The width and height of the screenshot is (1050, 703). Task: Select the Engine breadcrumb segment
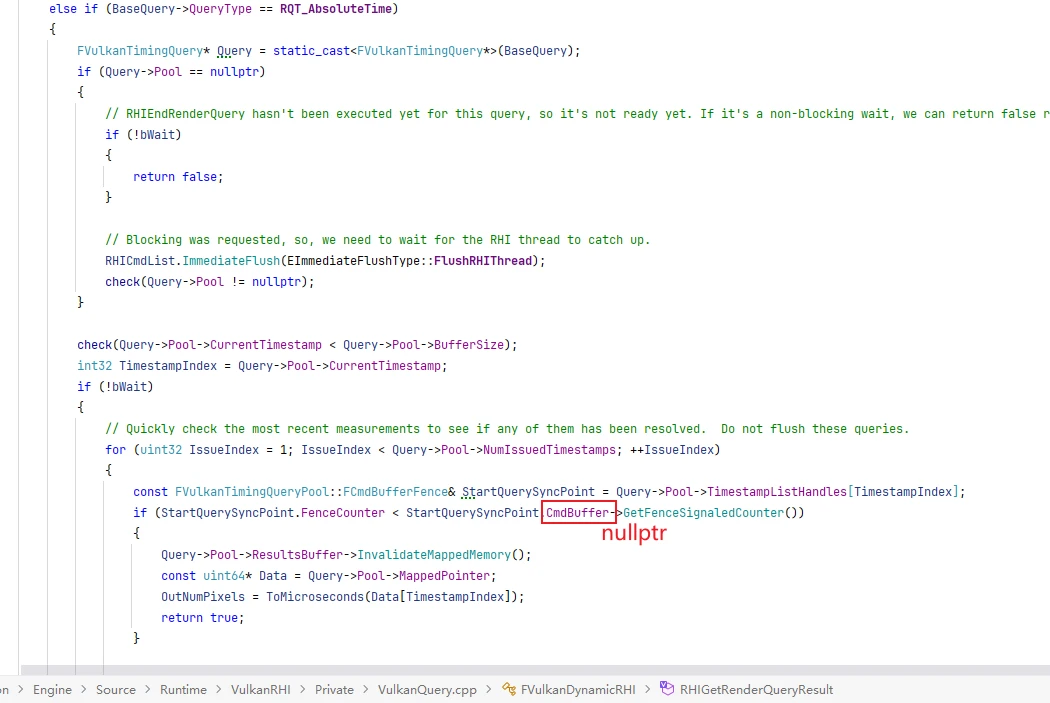click(52, 690)
